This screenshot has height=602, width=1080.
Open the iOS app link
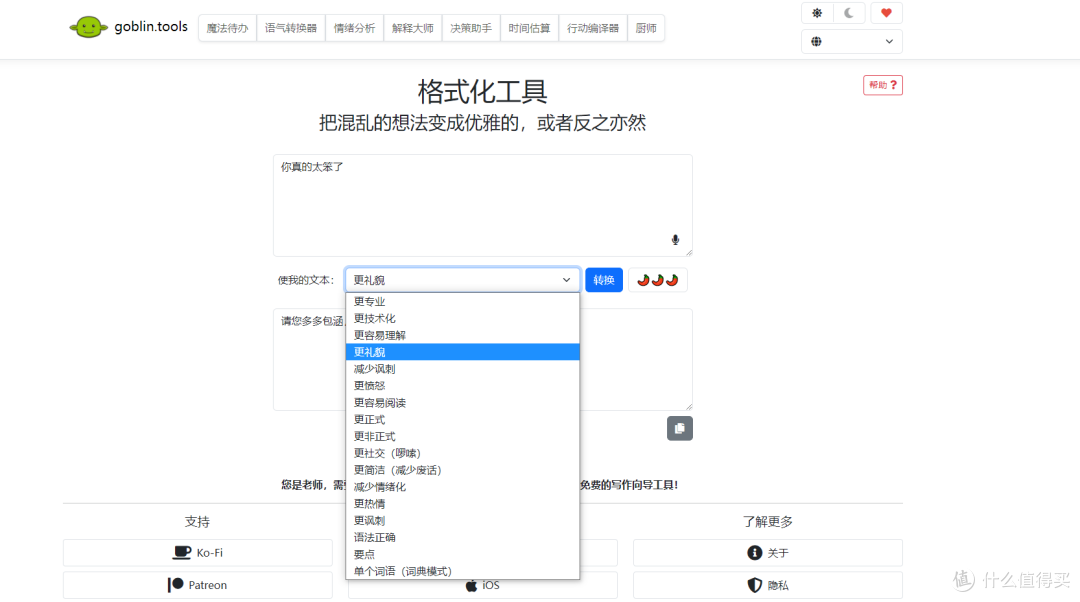tap(483, 587)
